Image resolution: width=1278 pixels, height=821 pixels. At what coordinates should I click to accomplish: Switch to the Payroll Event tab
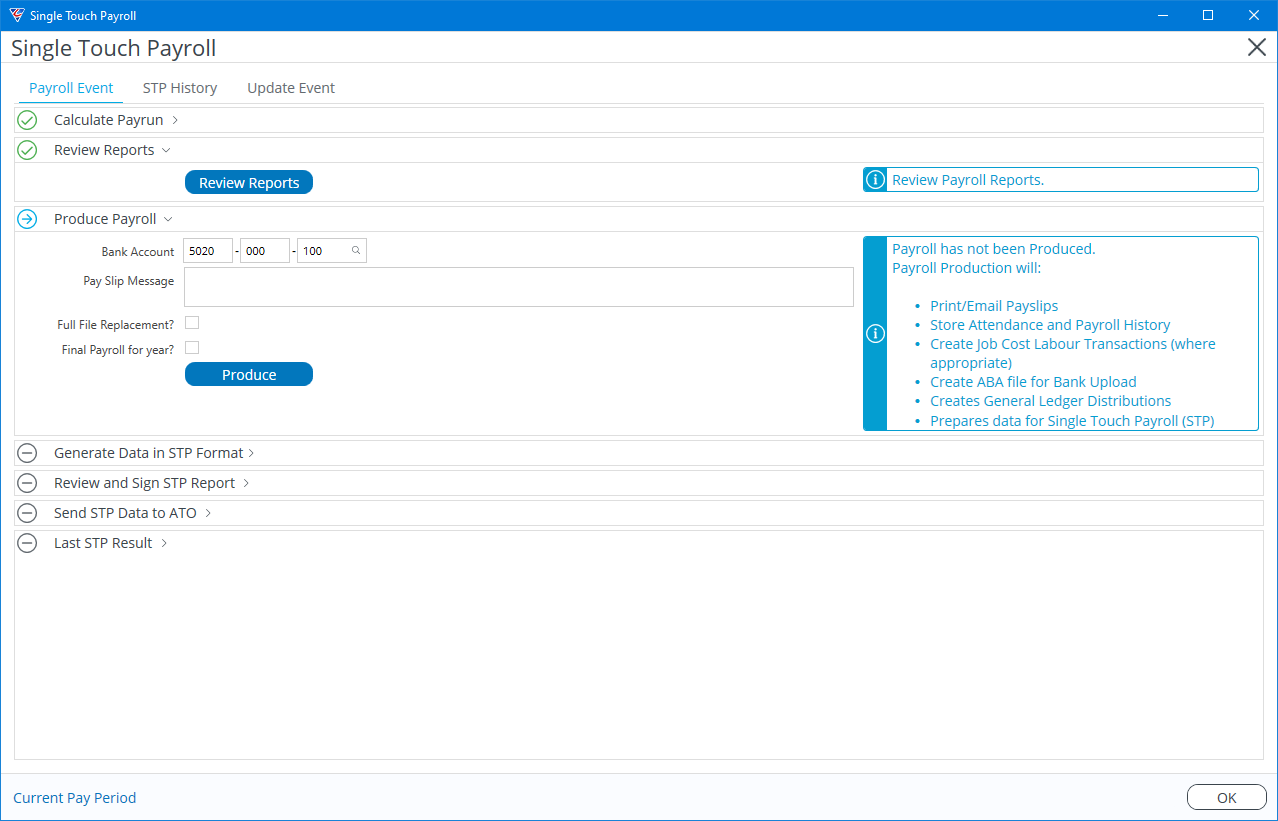pyautogui.click(x=71, y=88)
